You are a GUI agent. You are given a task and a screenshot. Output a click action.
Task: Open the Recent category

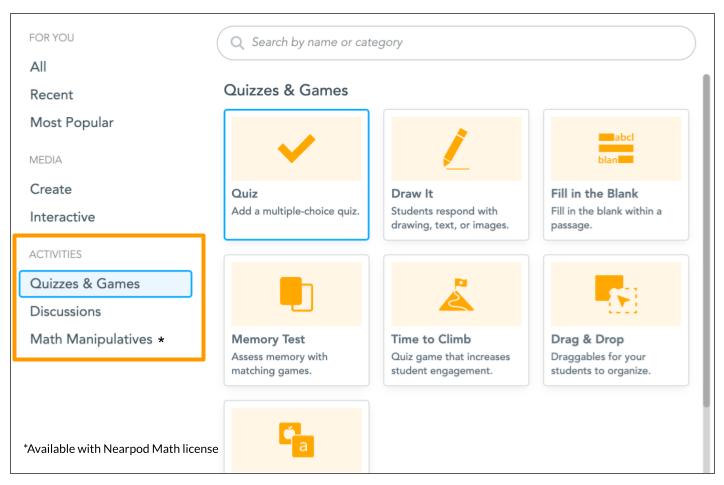click(x=52, y=94)
